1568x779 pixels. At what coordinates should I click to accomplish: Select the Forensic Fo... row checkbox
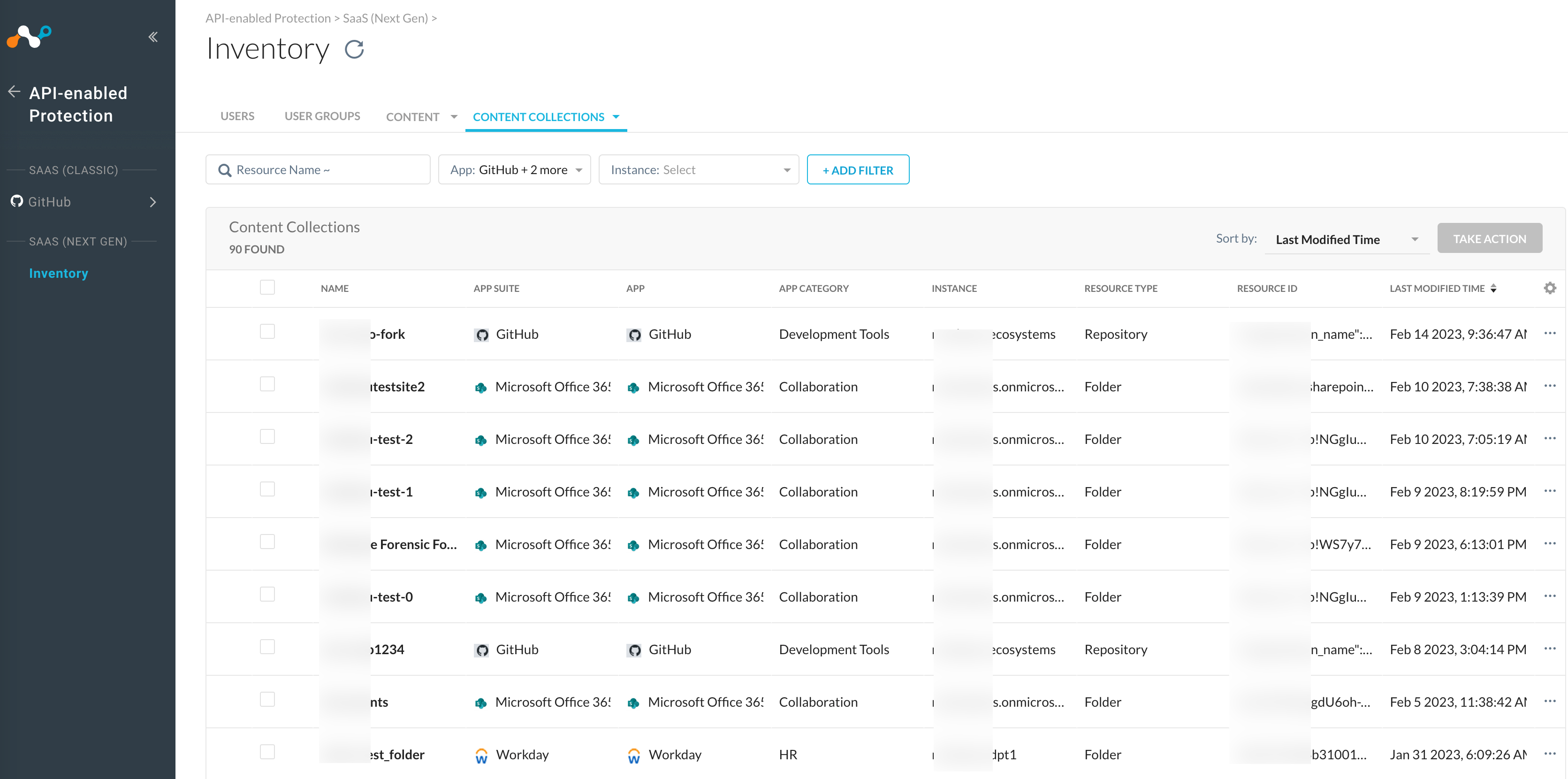(267, 542)
